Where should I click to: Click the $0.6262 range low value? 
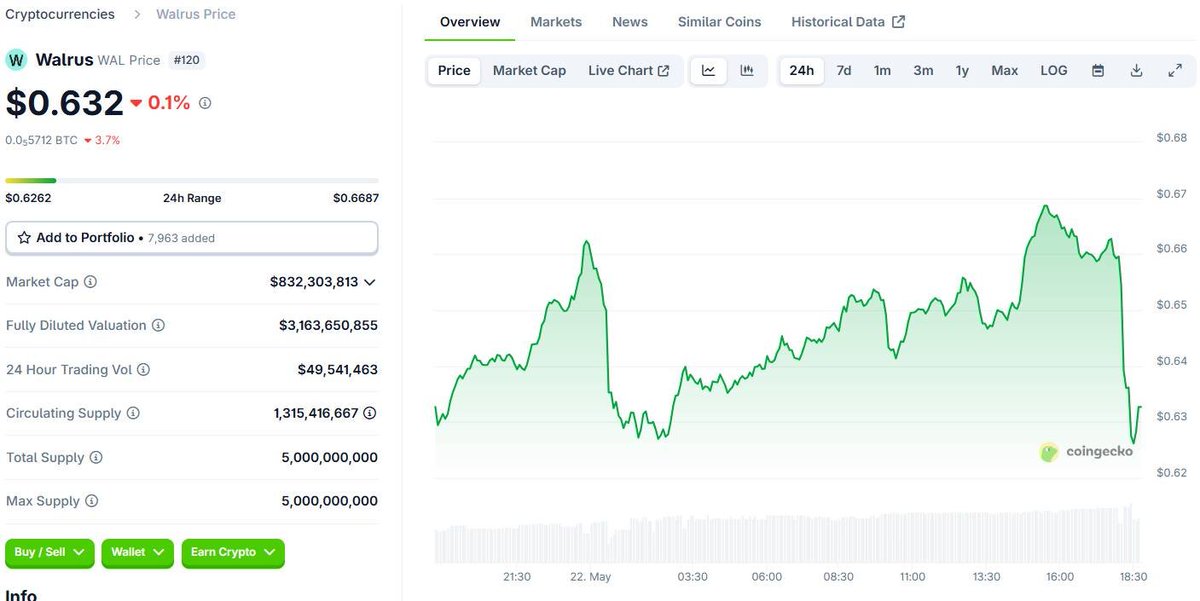[28, 198]
